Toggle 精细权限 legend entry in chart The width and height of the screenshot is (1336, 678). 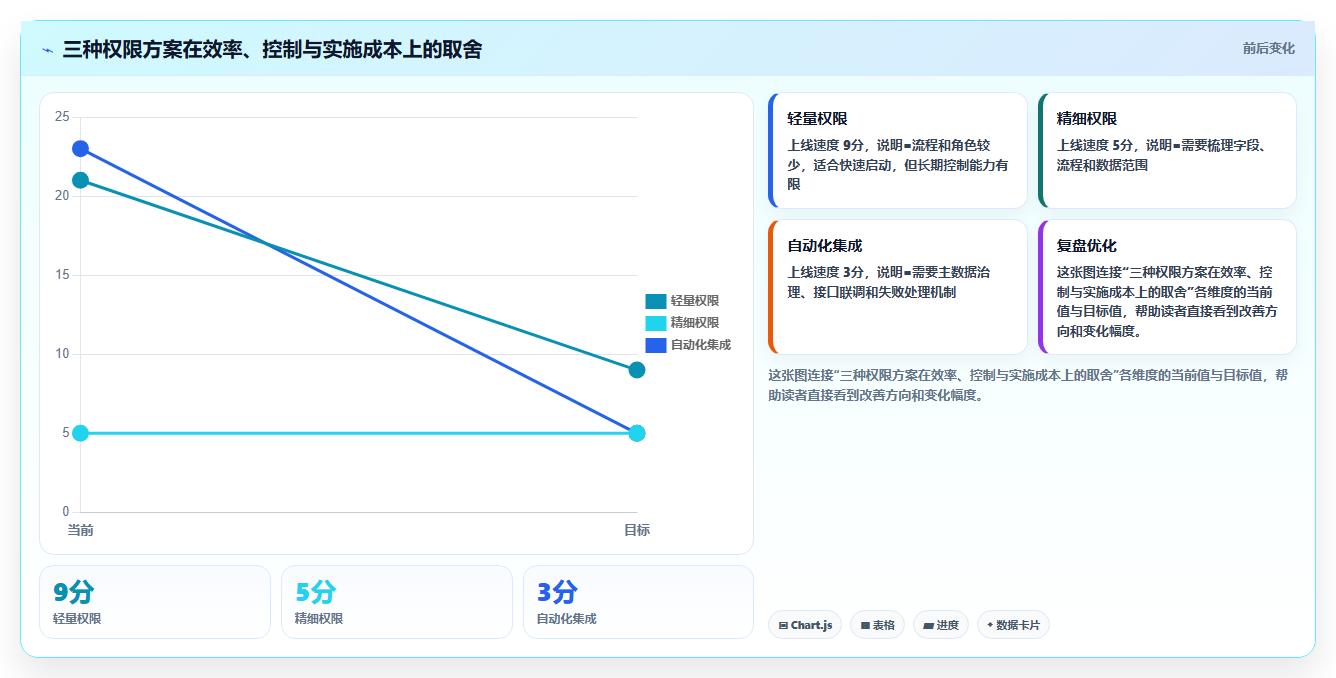click(682, 323)
